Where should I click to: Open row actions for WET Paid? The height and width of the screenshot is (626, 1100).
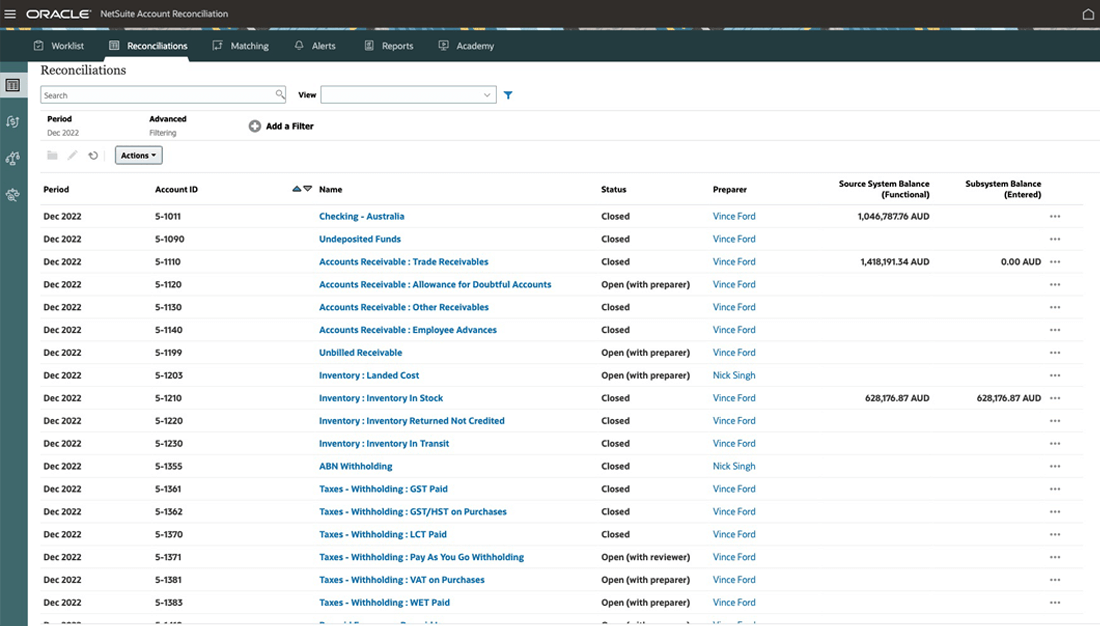1054,602
